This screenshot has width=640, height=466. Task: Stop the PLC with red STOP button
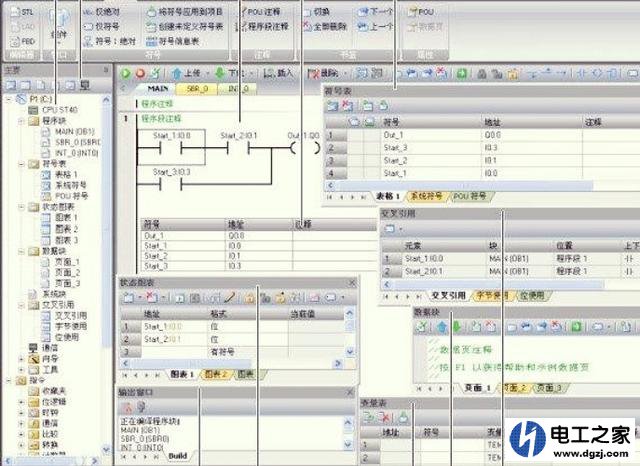coord(140,73)
